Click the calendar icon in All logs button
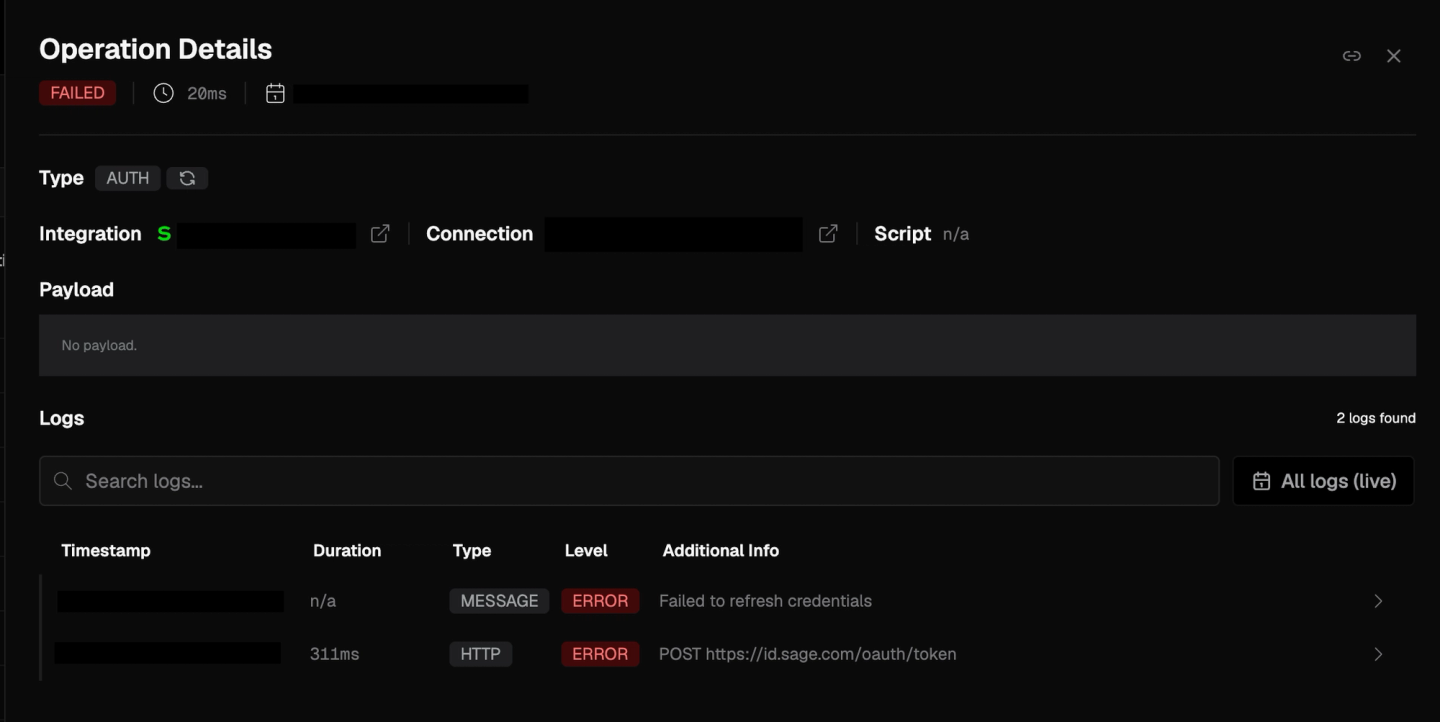 (1262, 481)
